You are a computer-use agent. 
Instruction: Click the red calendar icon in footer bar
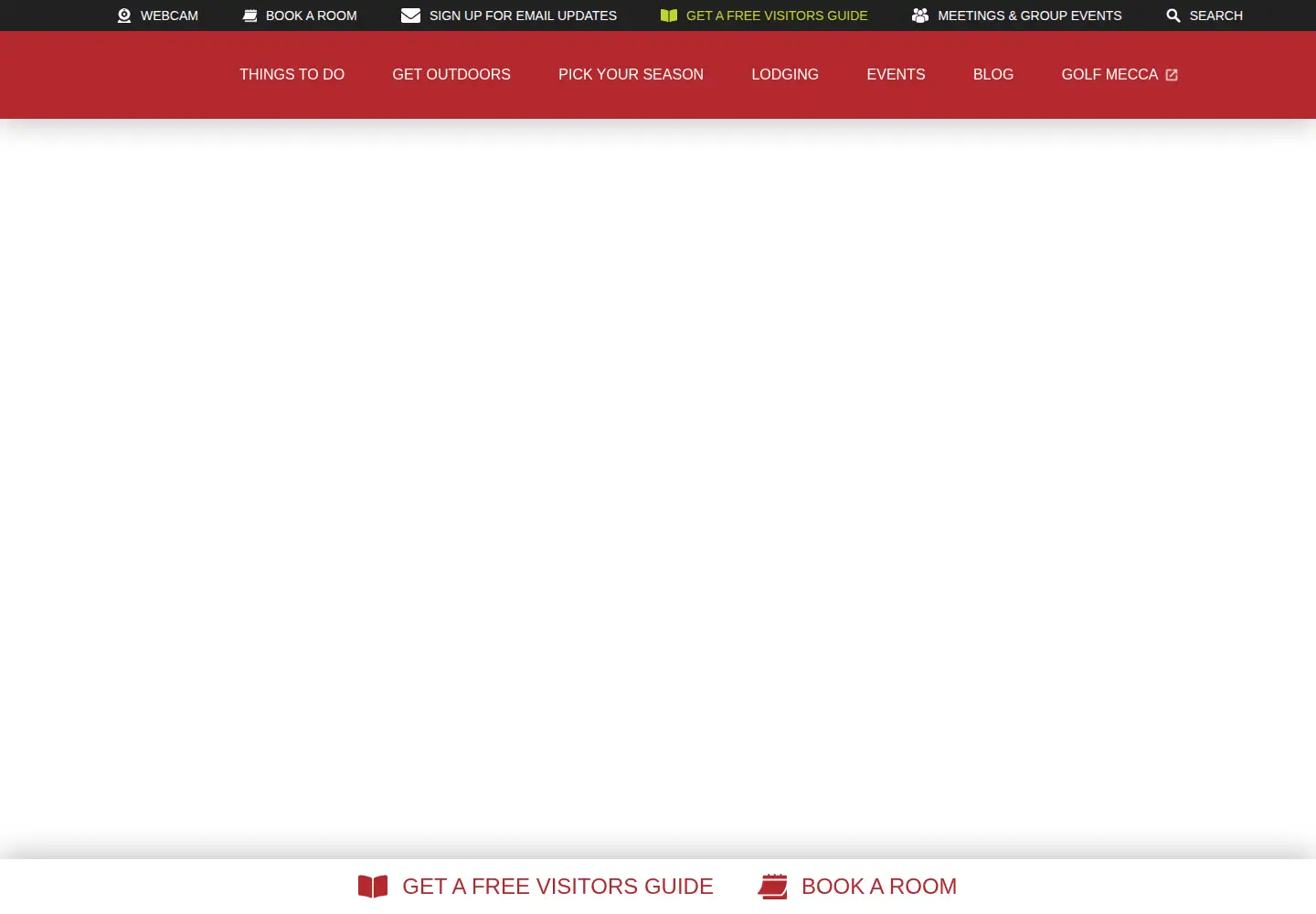[773, 887]
